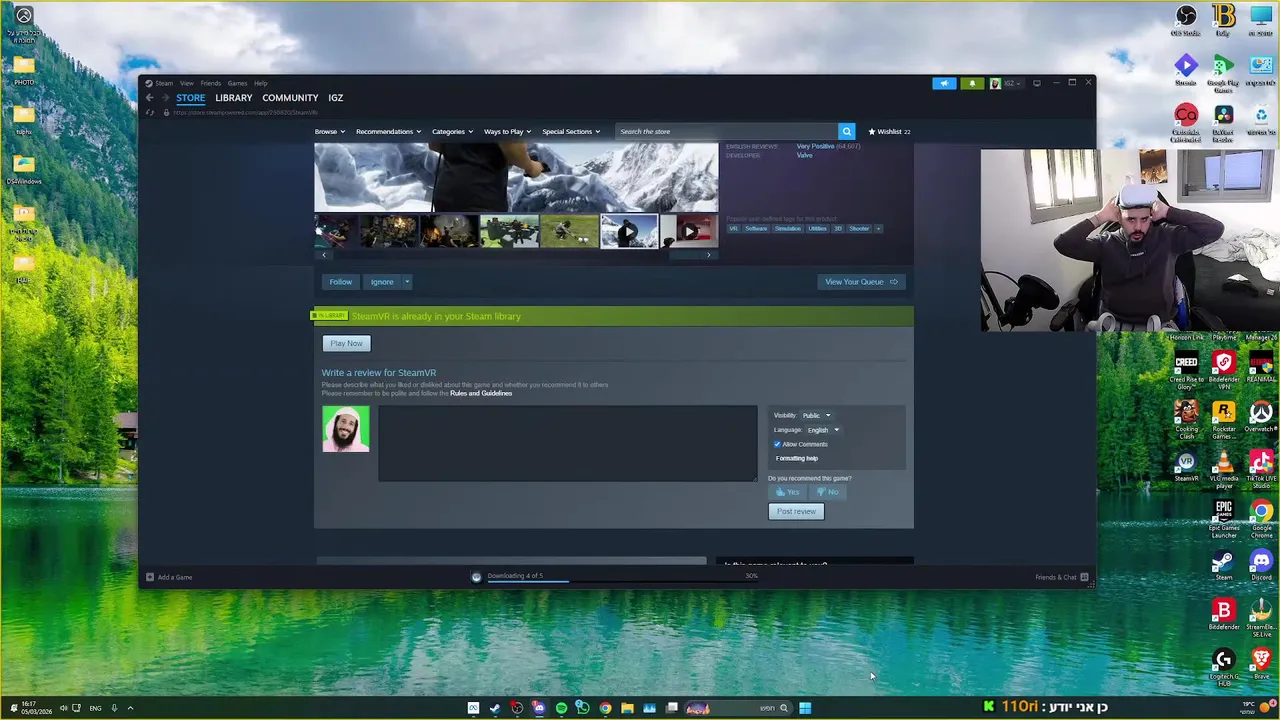This screenshot has height=720, width=1280.
Task: Open the Overwatch desktop shortcut
Action: pyautogui.click(x=1261, y=418)
